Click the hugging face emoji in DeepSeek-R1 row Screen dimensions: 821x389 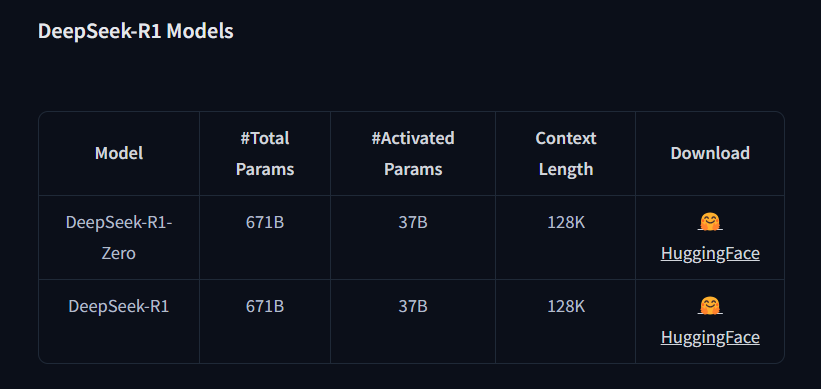710,306
